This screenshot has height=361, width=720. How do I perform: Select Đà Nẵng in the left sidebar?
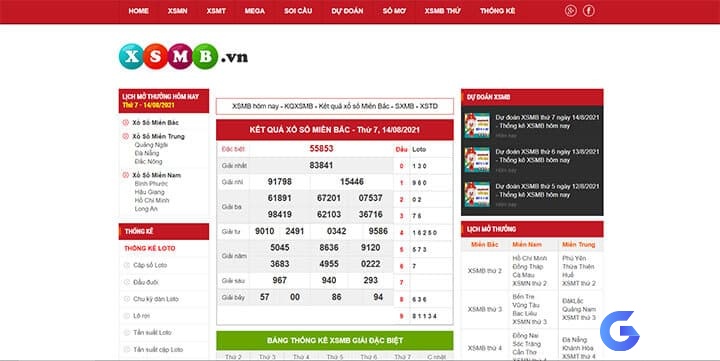(146, 153)
